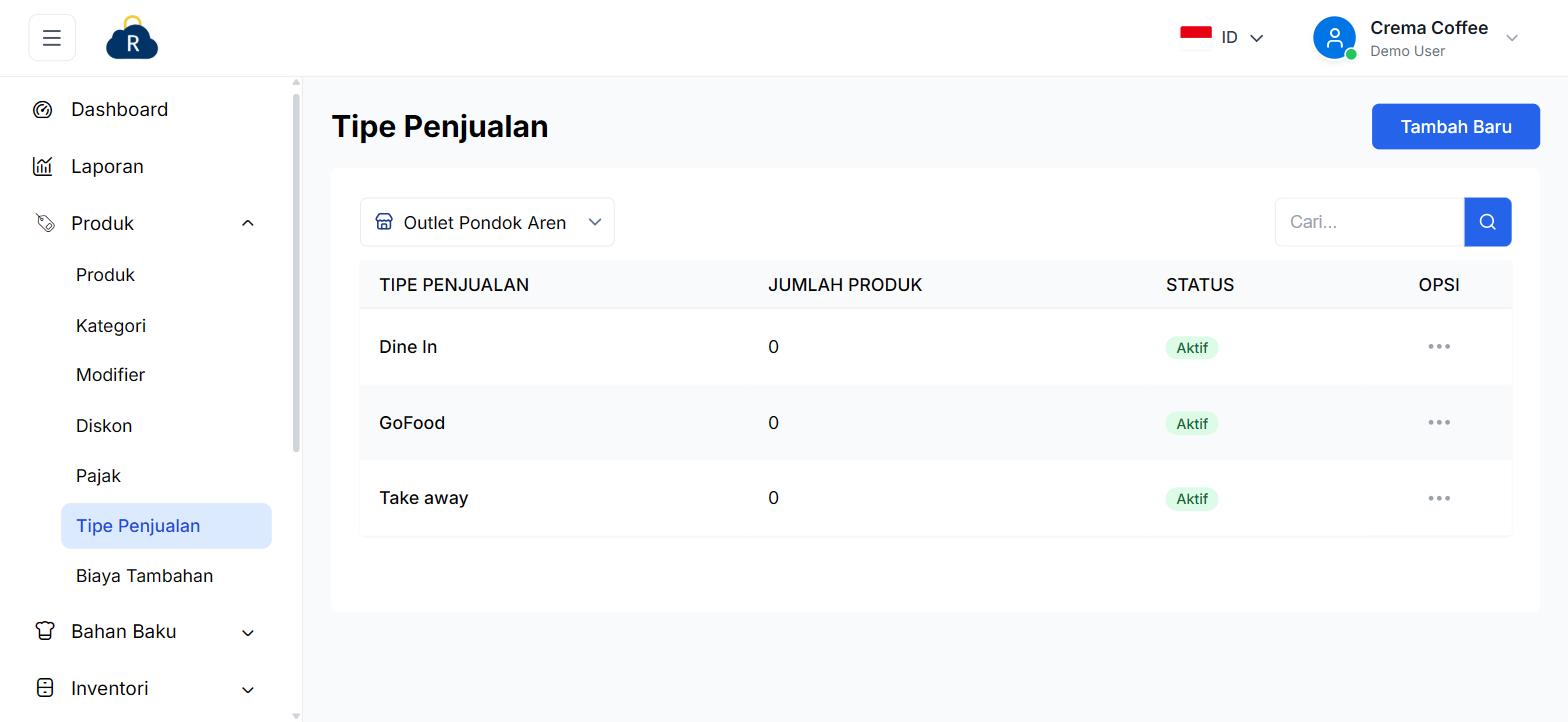The height and width of the screenshot is (722, 1568).
Task: Click the search magnifier button
Action: tap(1488, 222)
